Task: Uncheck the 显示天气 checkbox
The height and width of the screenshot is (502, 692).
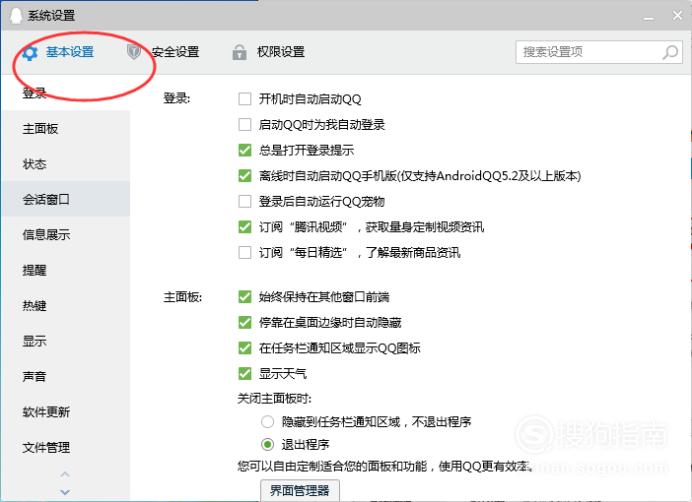Action: [244, 374]
